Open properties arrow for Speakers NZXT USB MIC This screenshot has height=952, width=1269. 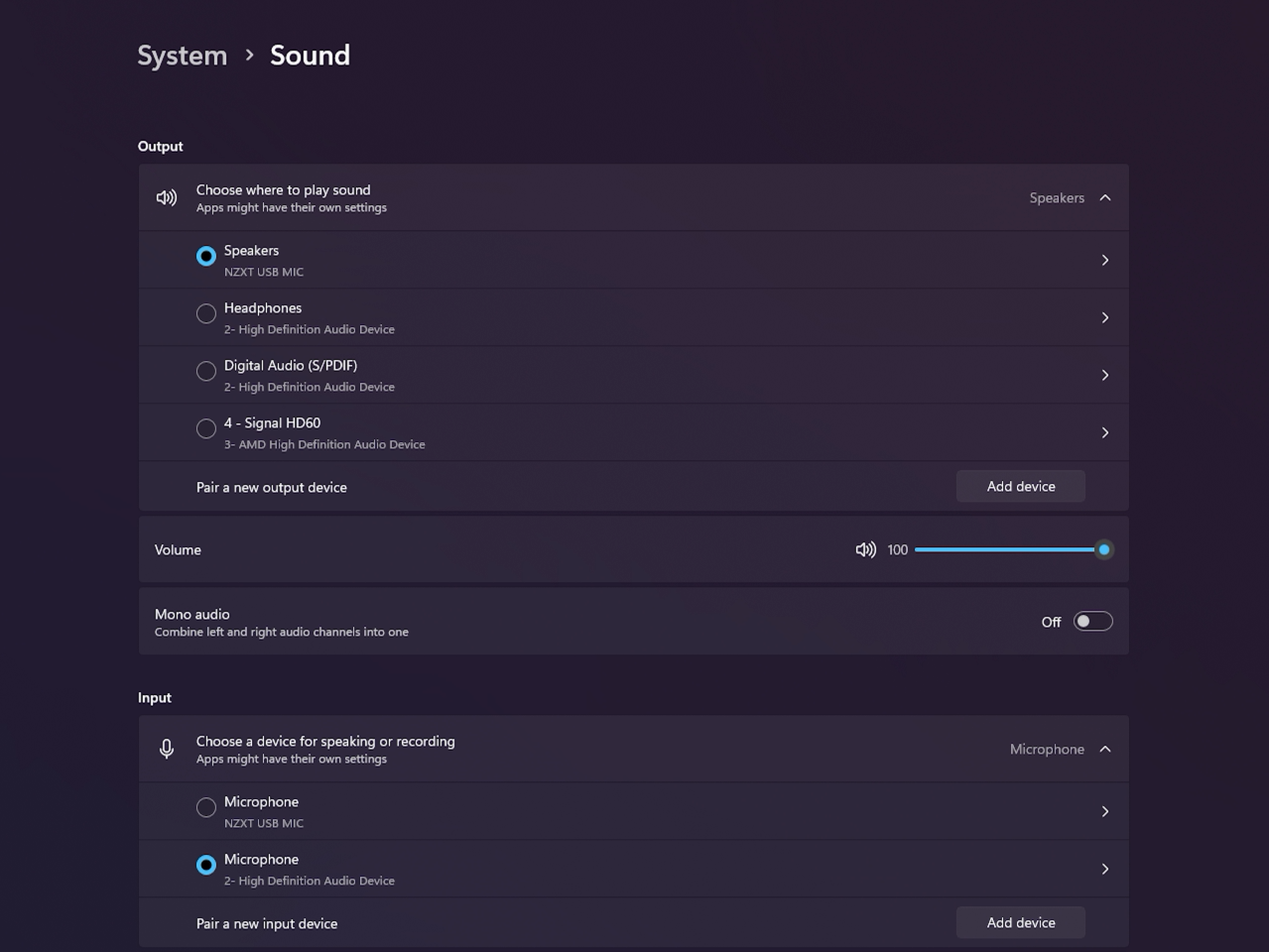(x=1104, y=259)
